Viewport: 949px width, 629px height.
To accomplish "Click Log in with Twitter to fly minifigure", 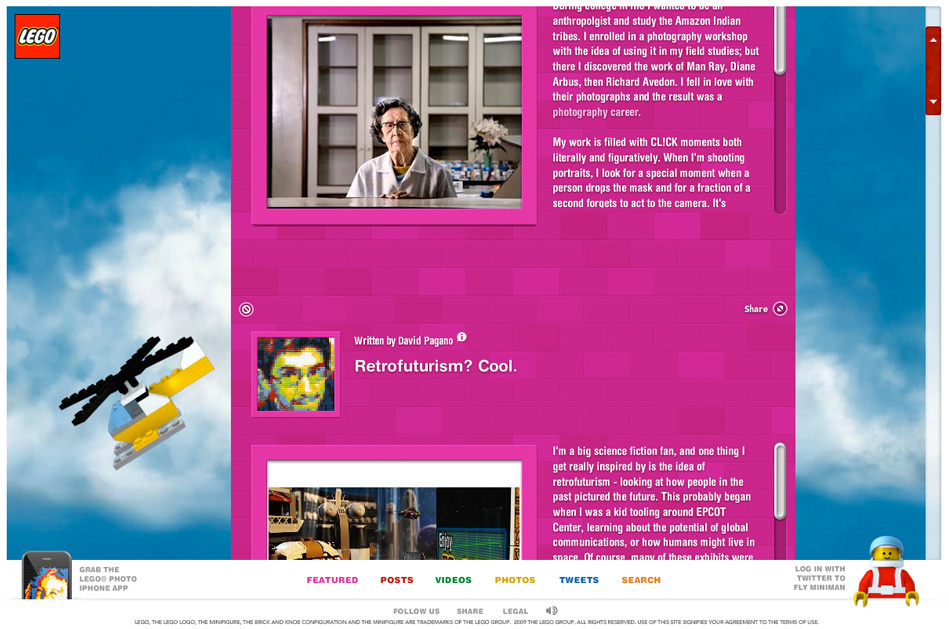I will tap(819, 578).
